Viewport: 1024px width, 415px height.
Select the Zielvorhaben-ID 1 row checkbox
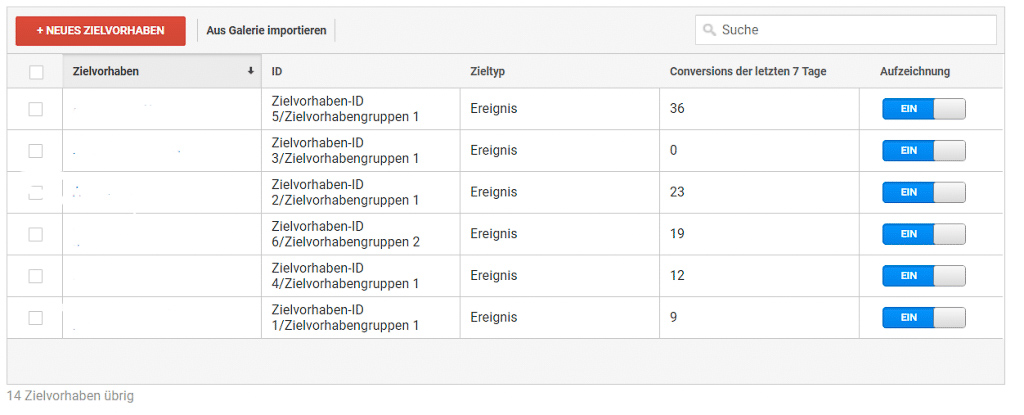click(36, 318)
